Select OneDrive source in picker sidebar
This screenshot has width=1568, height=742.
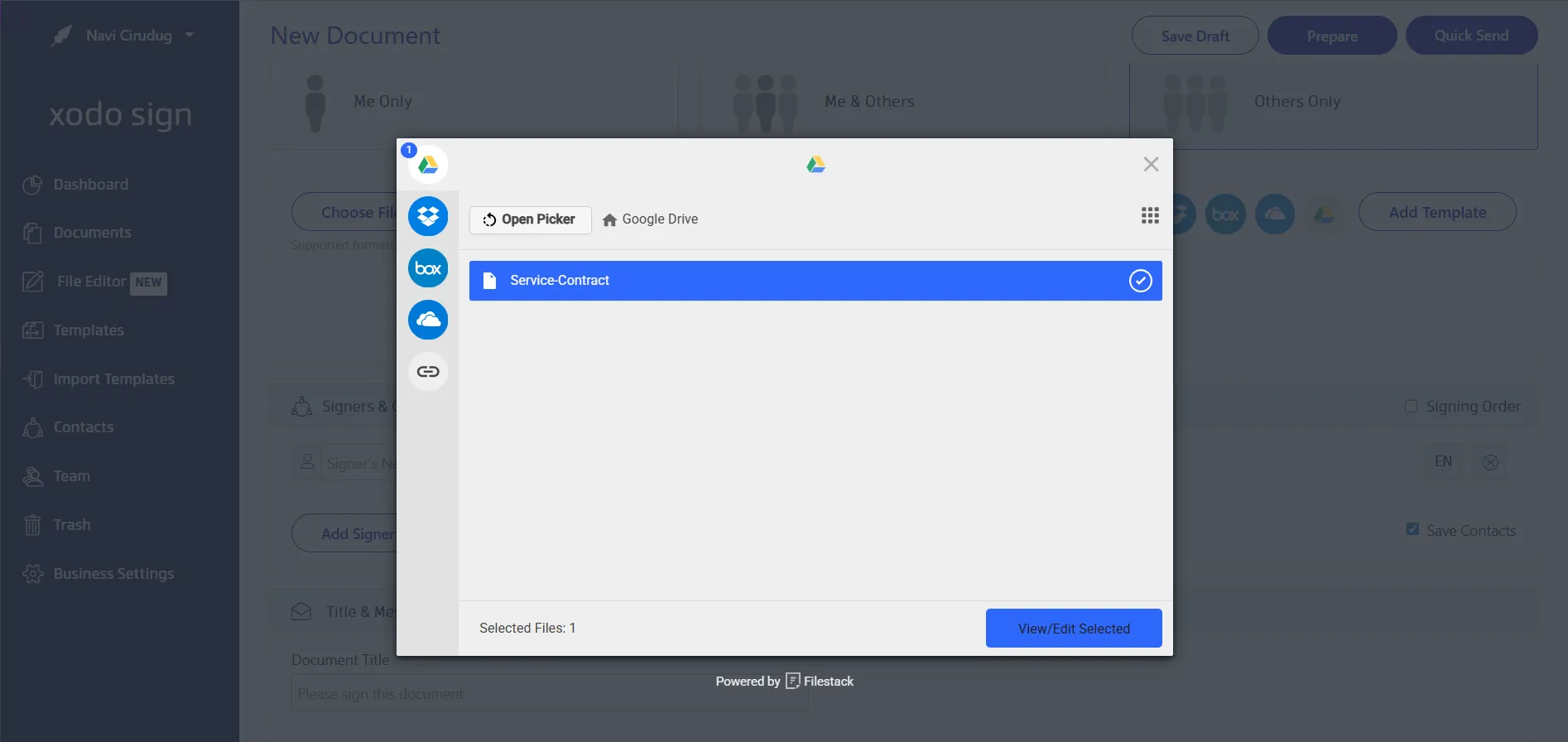[428, 320]
